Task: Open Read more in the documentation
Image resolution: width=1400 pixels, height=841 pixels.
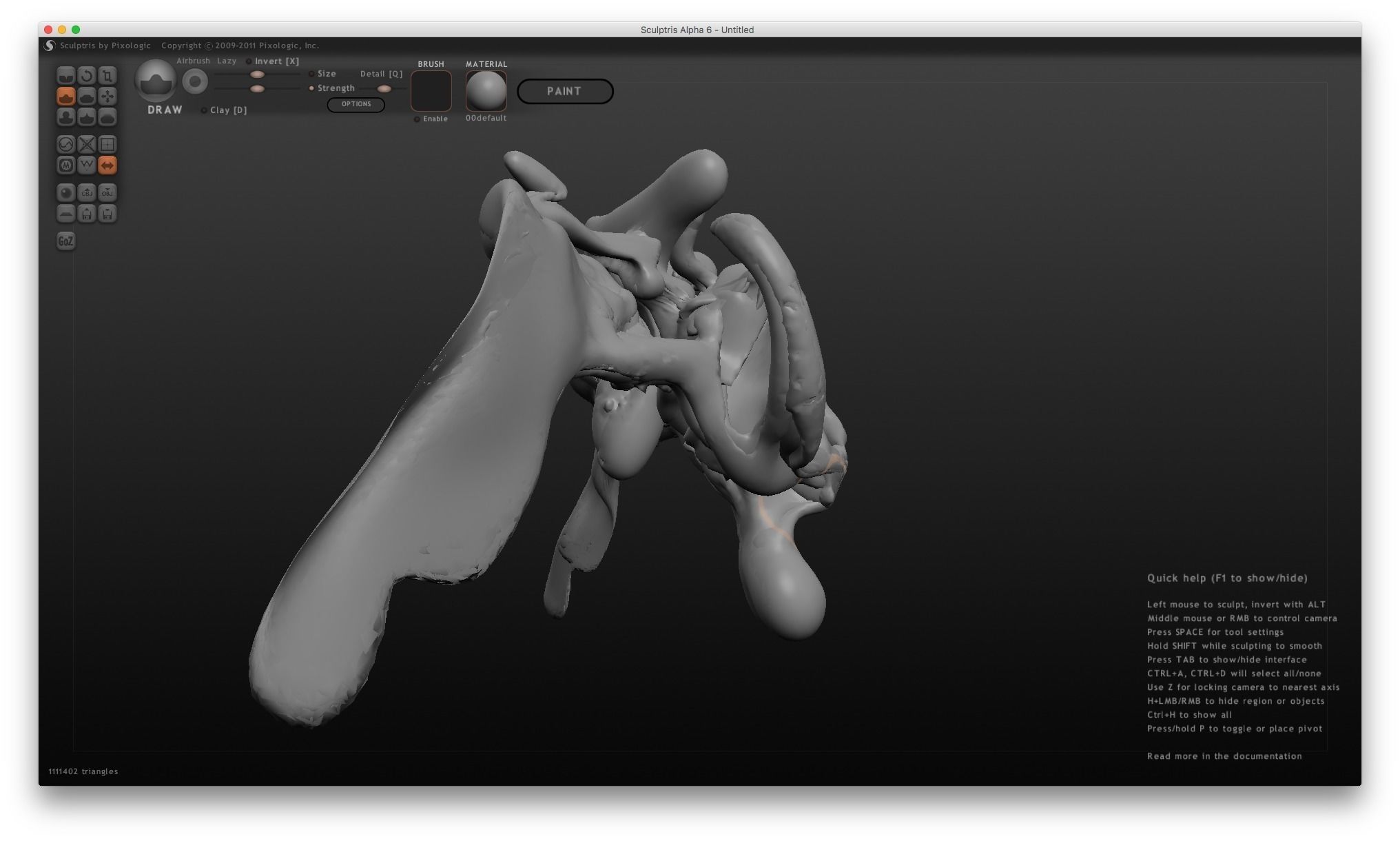Action: [x=1224, y=756]
